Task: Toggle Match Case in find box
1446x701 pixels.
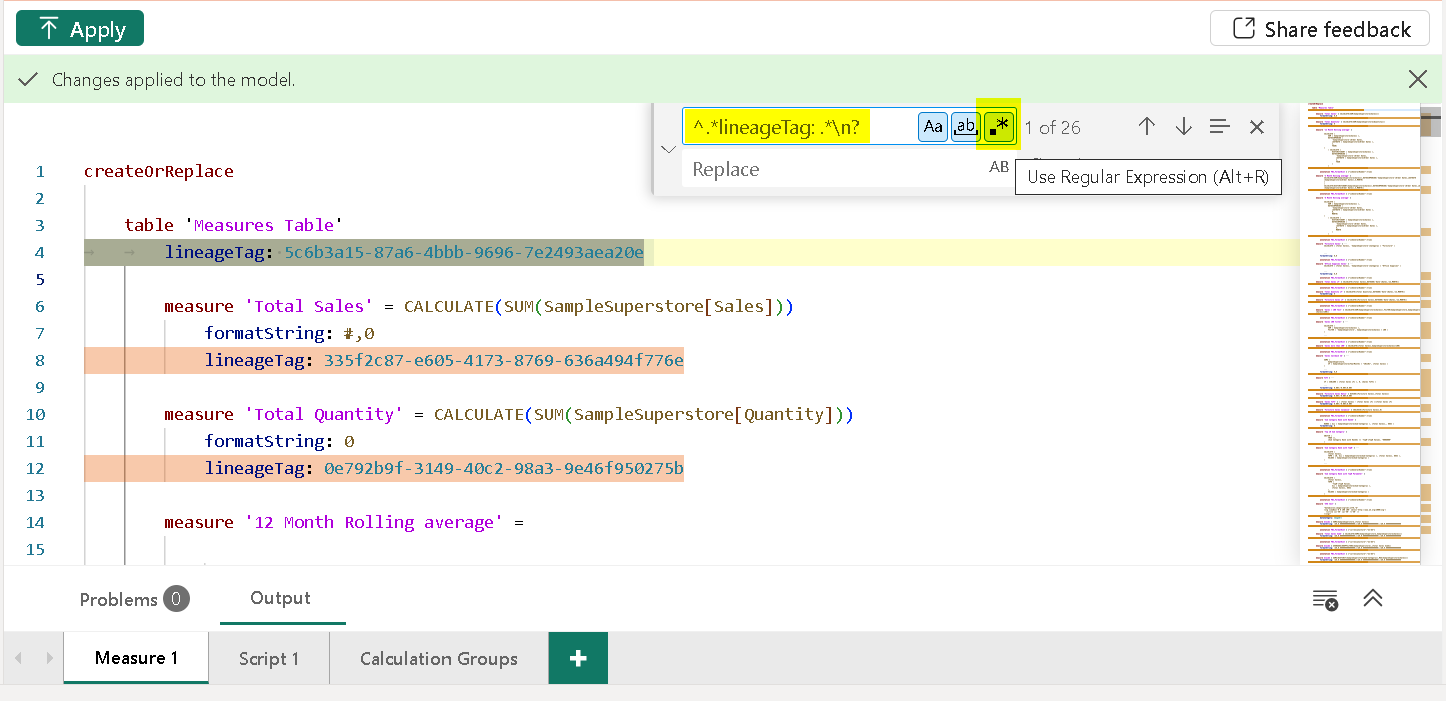Action: [932, 127]
